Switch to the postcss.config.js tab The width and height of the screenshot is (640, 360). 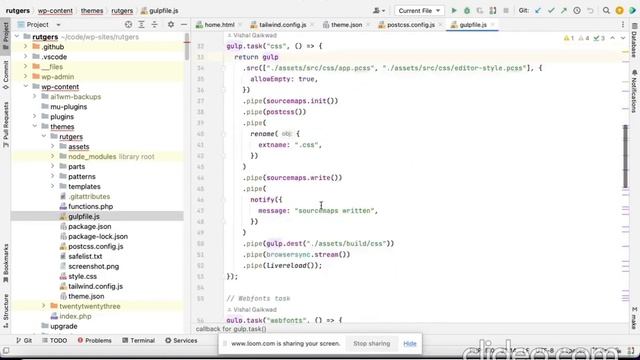point(411,25)
